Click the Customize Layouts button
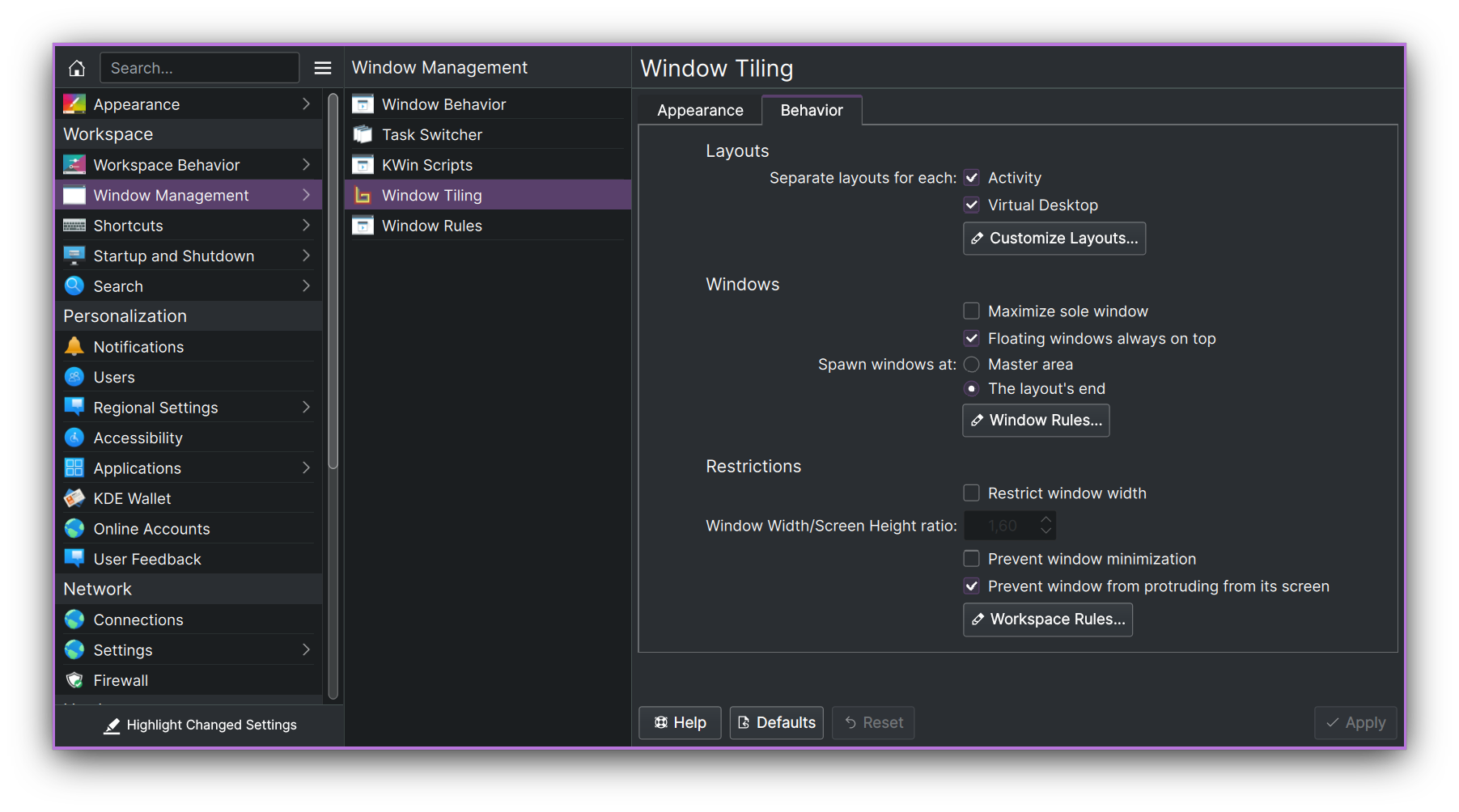Screen dimensions: 1459x812 click(x=1054, y=239)
